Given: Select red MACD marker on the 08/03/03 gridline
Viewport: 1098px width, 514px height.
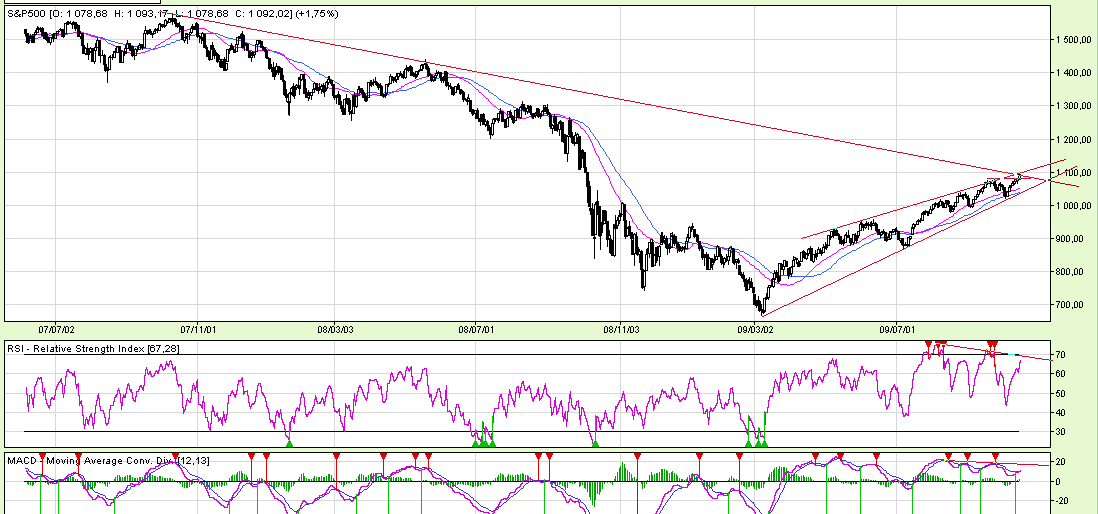Looking at the screenshot, I should (x=336, y=457).
